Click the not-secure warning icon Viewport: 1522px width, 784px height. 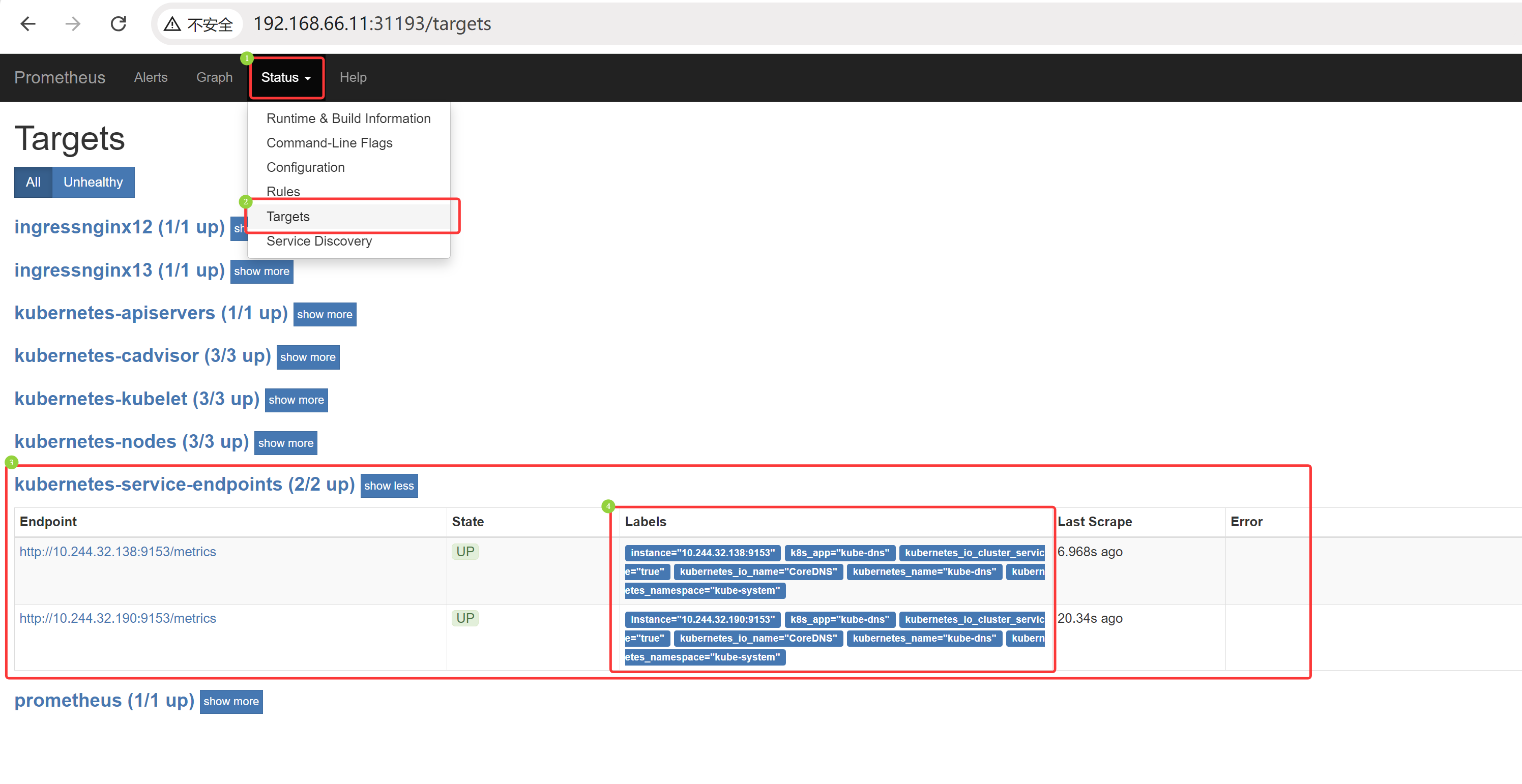click(172, 24)
